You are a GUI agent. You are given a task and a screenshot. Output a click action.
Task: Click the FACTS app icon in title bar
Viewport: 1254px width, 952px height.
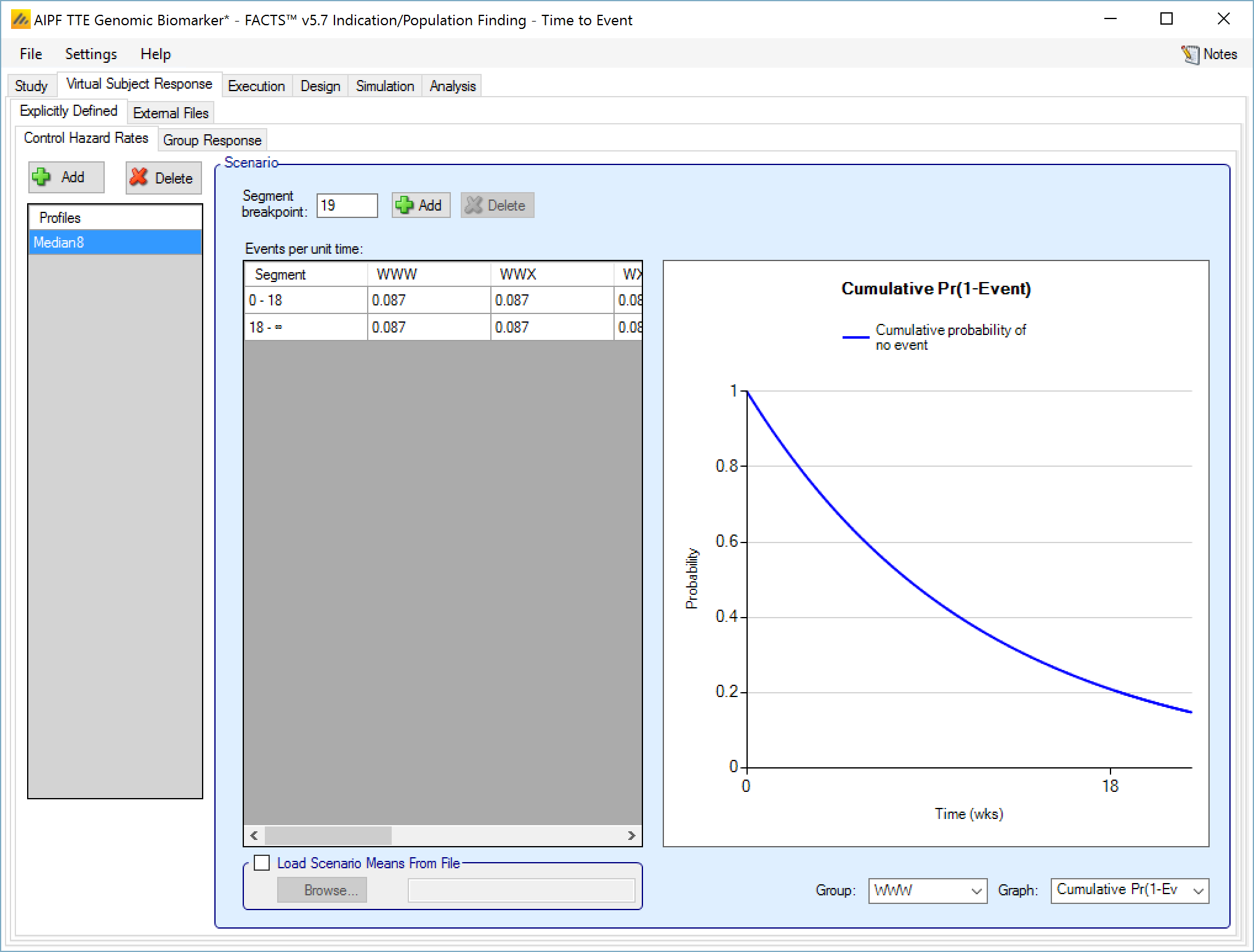[x=20, y=20]
